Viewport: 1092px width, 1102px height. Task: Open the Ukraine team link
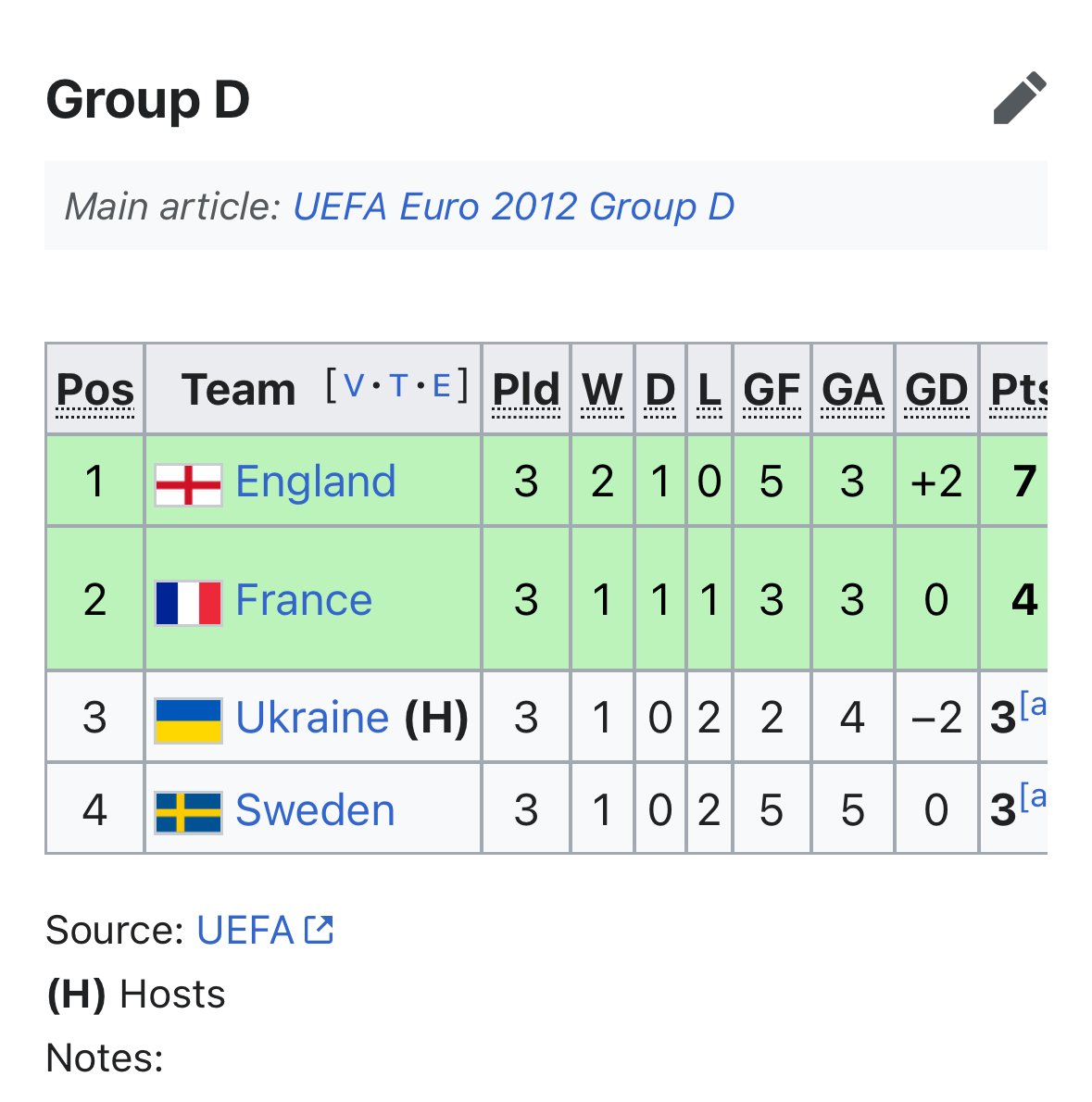click(312, 718)
